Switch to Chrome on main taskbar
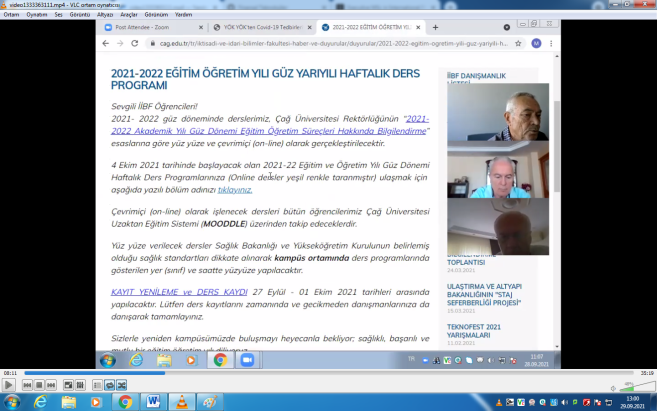Viewport: 657px width, 411px height. (125, 402)
